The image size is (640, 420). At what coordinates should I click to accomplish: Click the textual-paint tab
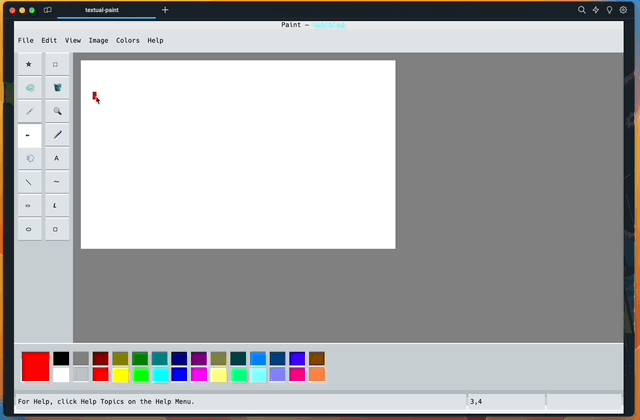[106, 10]
